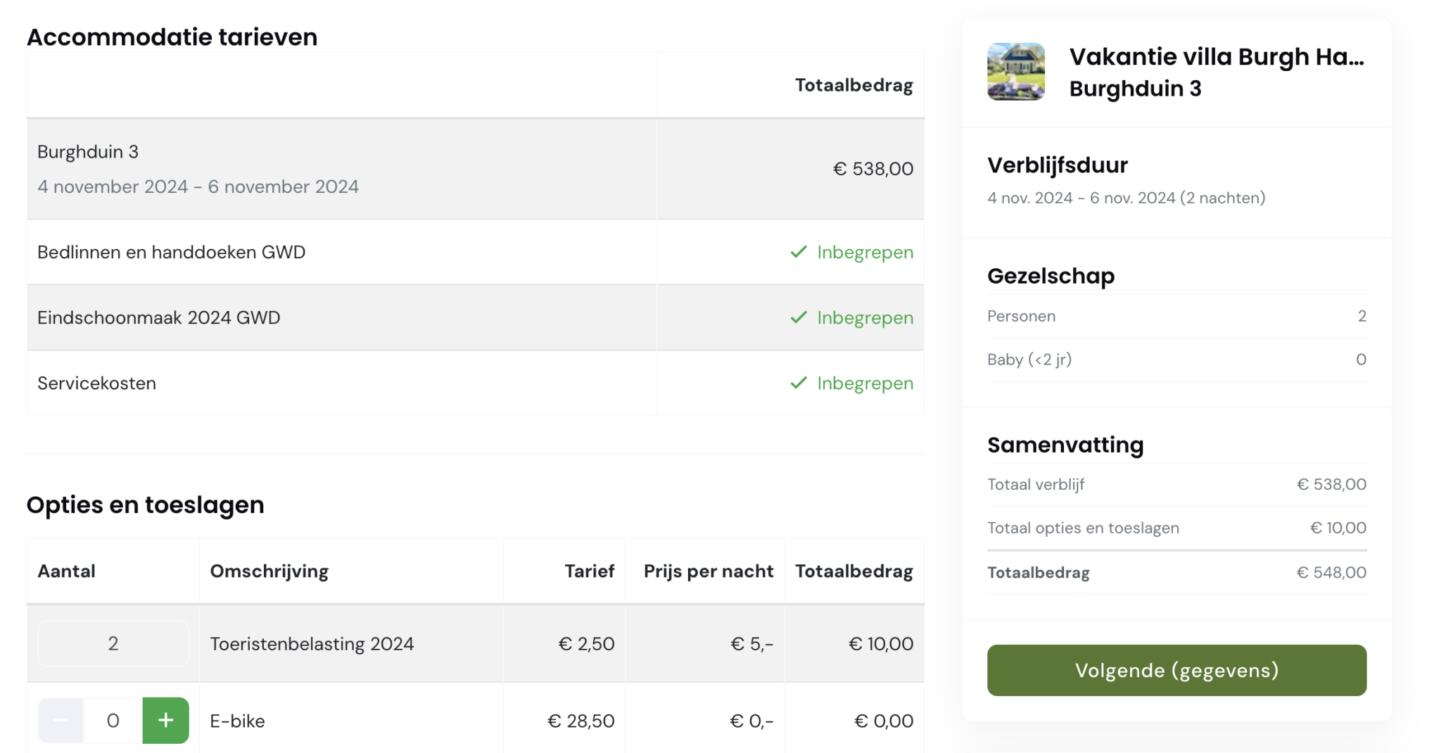
Task: Click the Aantal column header
Action: click(67, 572)
